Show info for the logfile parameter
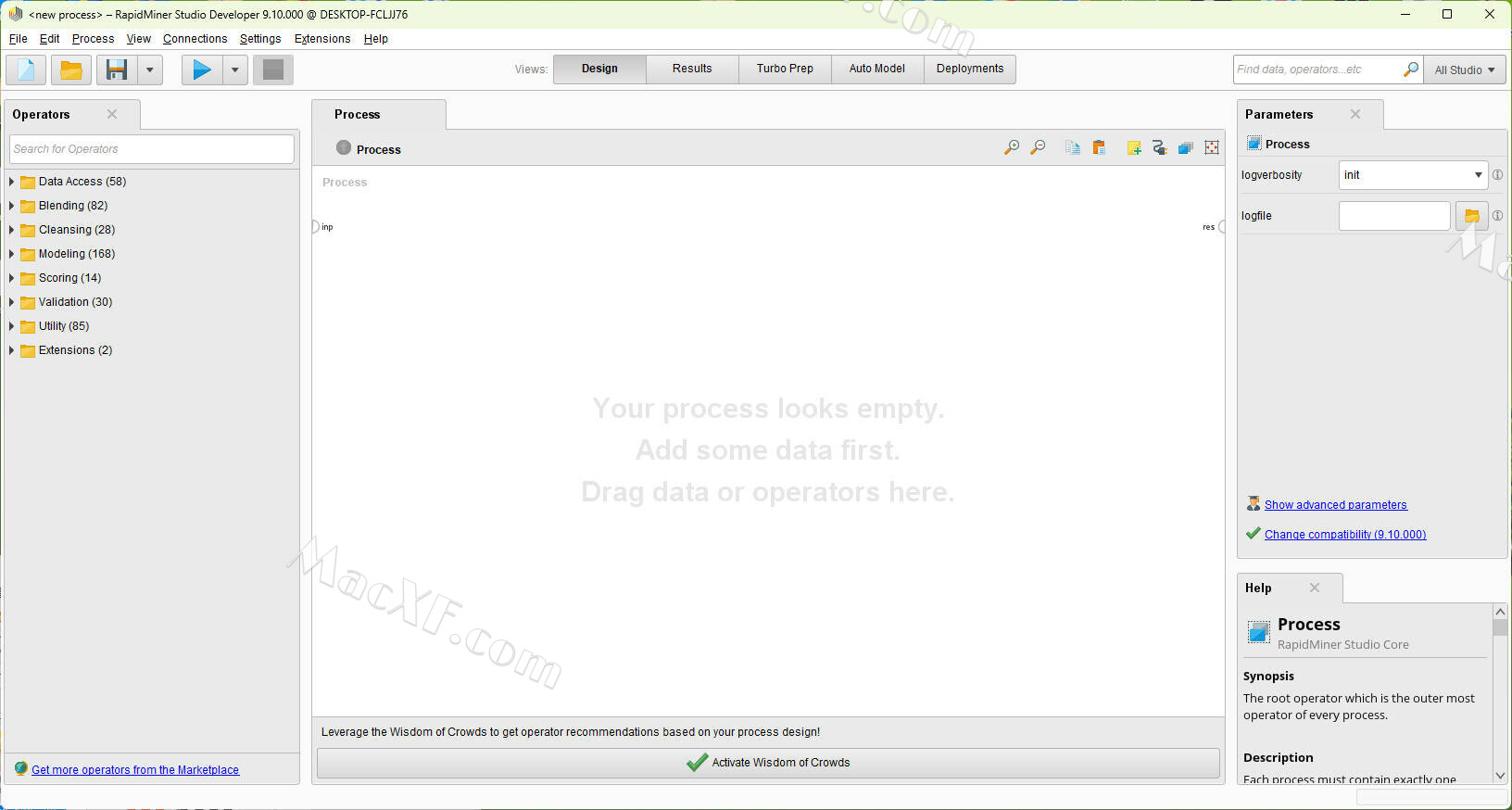The width and height of the screenshot is (1512, 810). tap(1497, 215)
